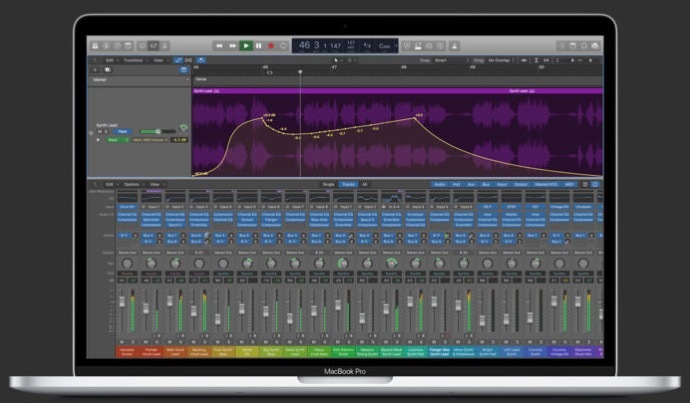690x403 pixels.
Task: Toggle the Aux channel filter button
Action: click(471, 184)
